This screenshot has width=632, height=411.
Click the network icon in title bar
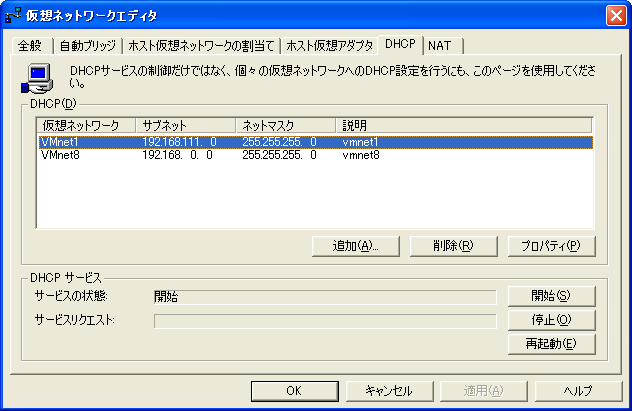click(x=13, y=15)
